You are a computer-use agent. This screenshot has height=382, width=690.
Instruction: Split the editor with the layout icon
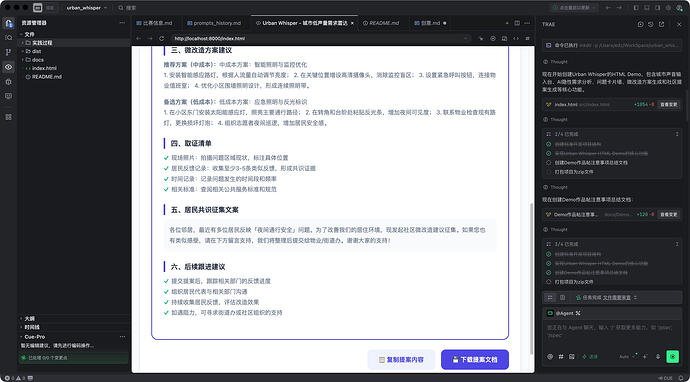click(517, 23)
